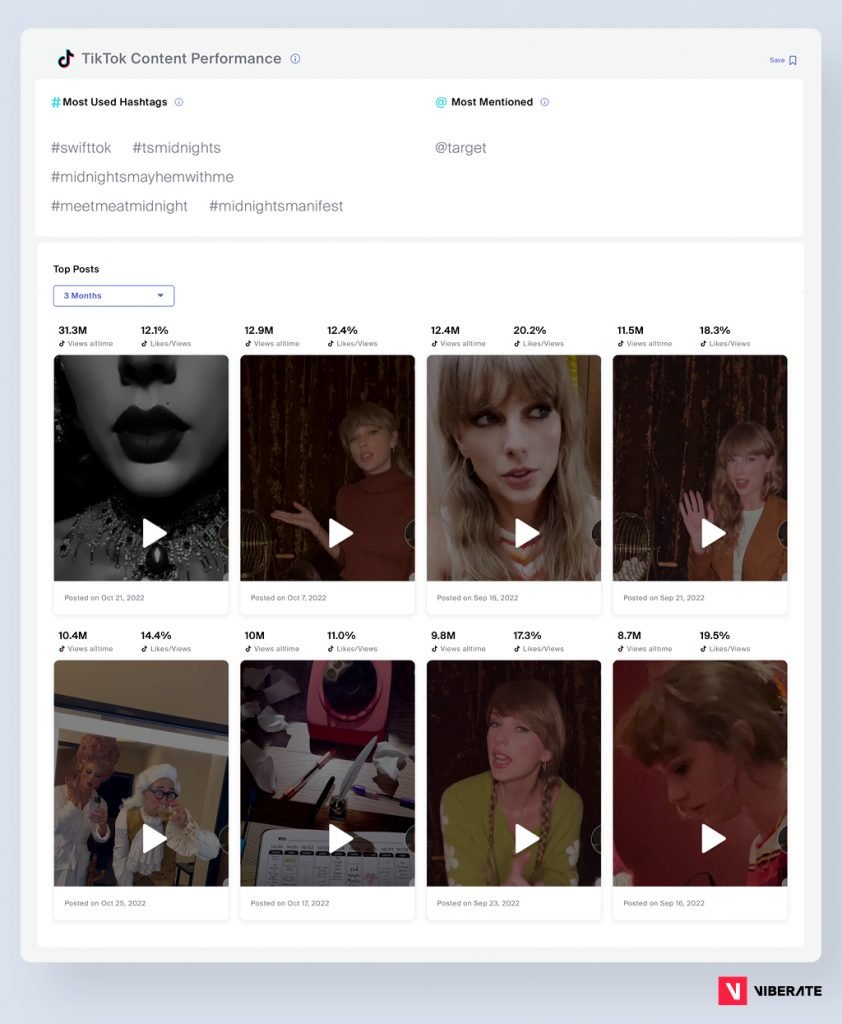The height and width of the screenshot is (1024, 842).
Task: Click Posted on Oct 7, 2022 text
Action: 288,598
